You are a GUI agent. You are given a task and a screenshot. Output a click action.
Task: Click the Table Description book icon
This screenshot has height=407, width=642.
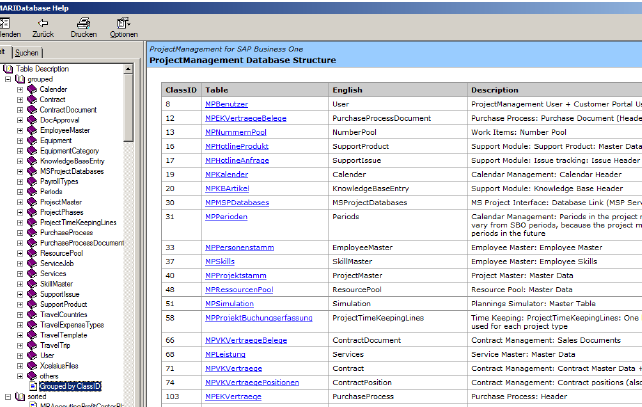click(x=10, y=68)
